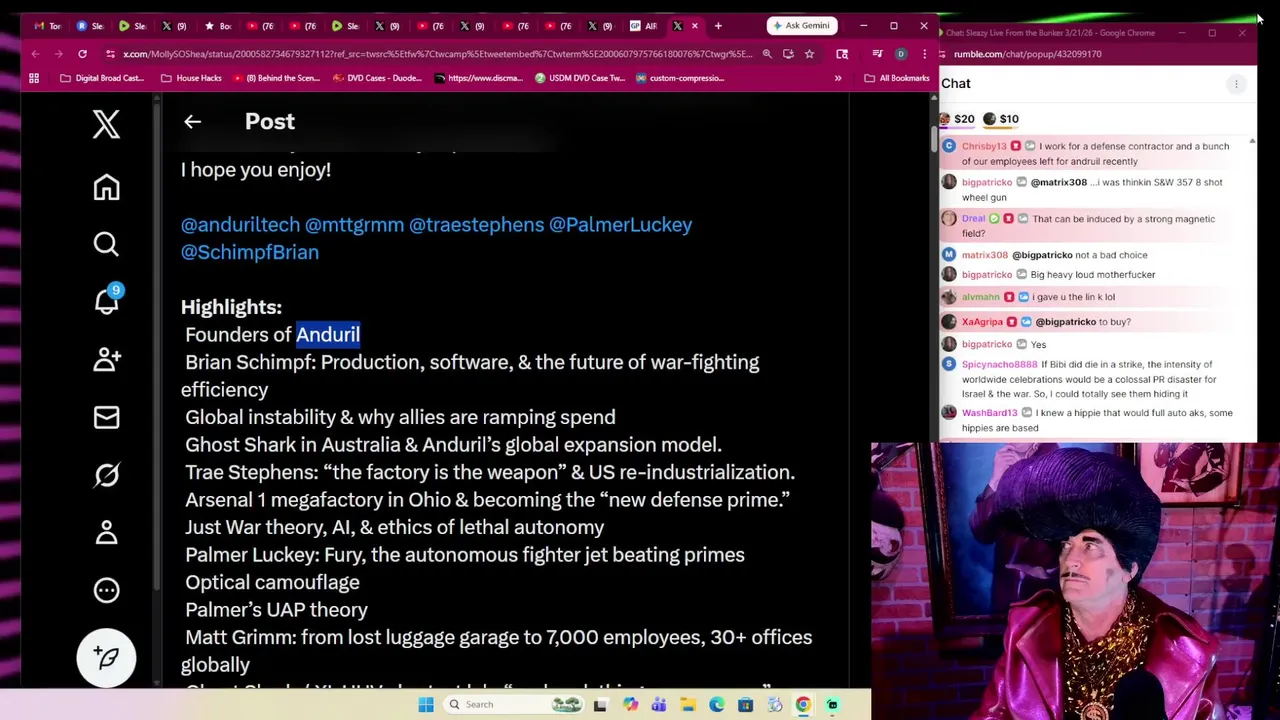Image resolution: width=1280 pixels, height=720 pixels.
Task: Open Chrome profile avatar button
Action: pyautogui.click(x=901, y=54)
